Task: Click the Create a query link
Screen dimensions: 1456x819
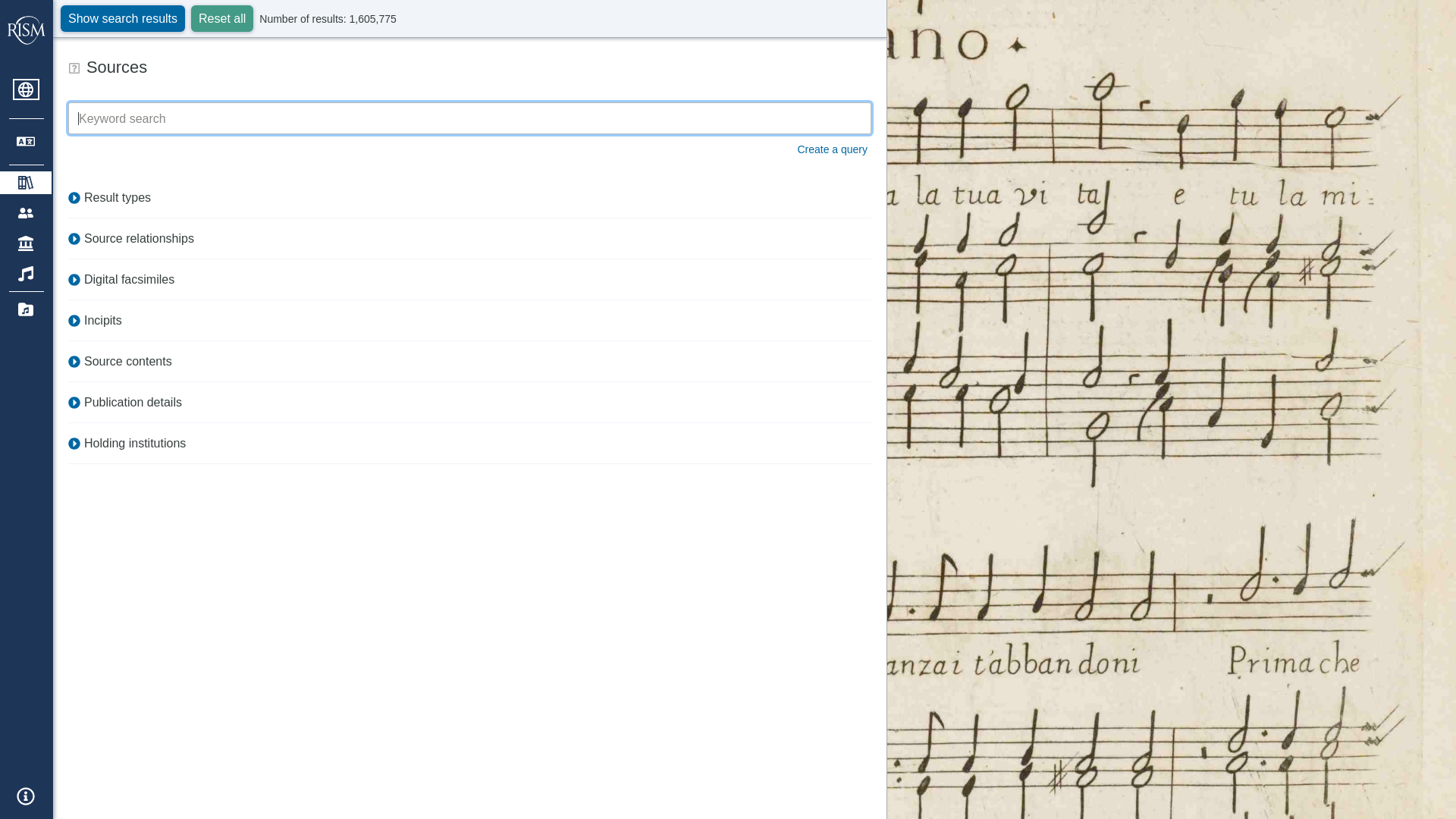Action: point(832,149)
